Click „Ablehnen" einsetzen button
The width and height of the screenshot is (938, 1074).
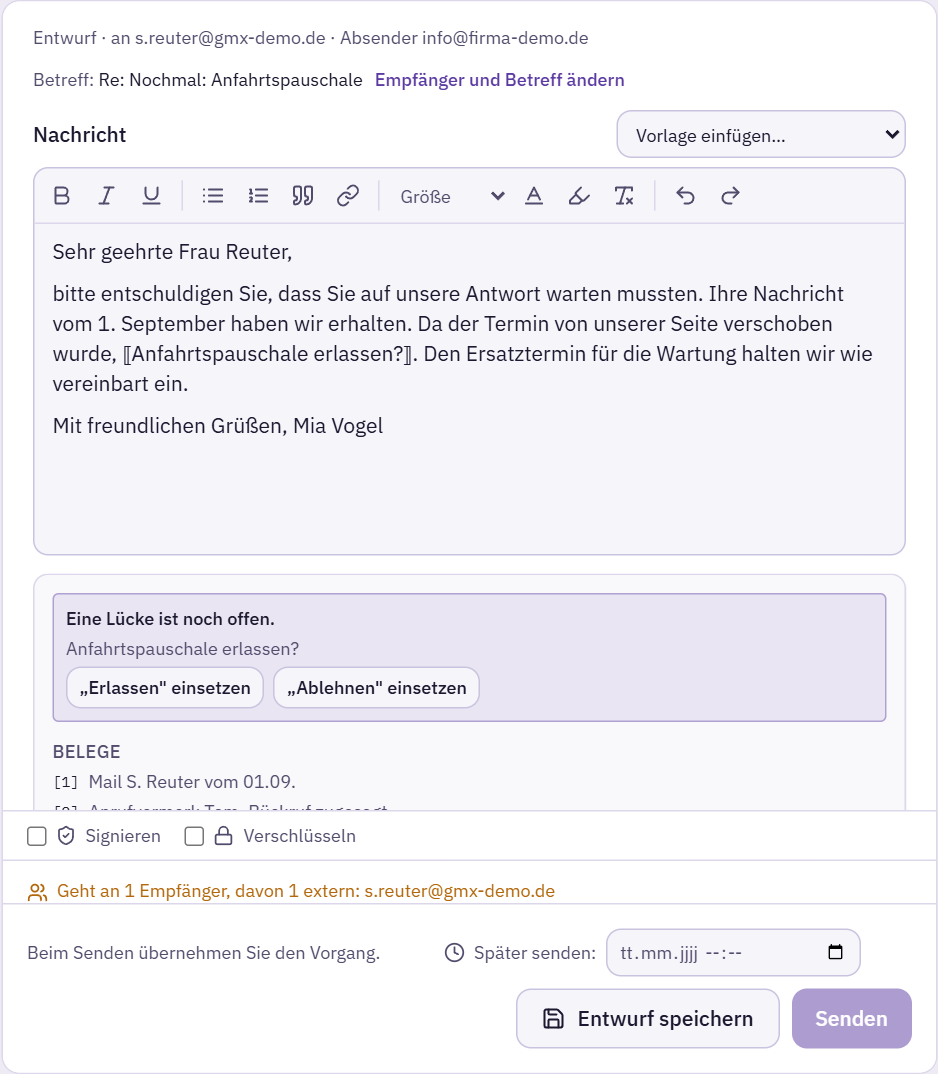point(376,688)
